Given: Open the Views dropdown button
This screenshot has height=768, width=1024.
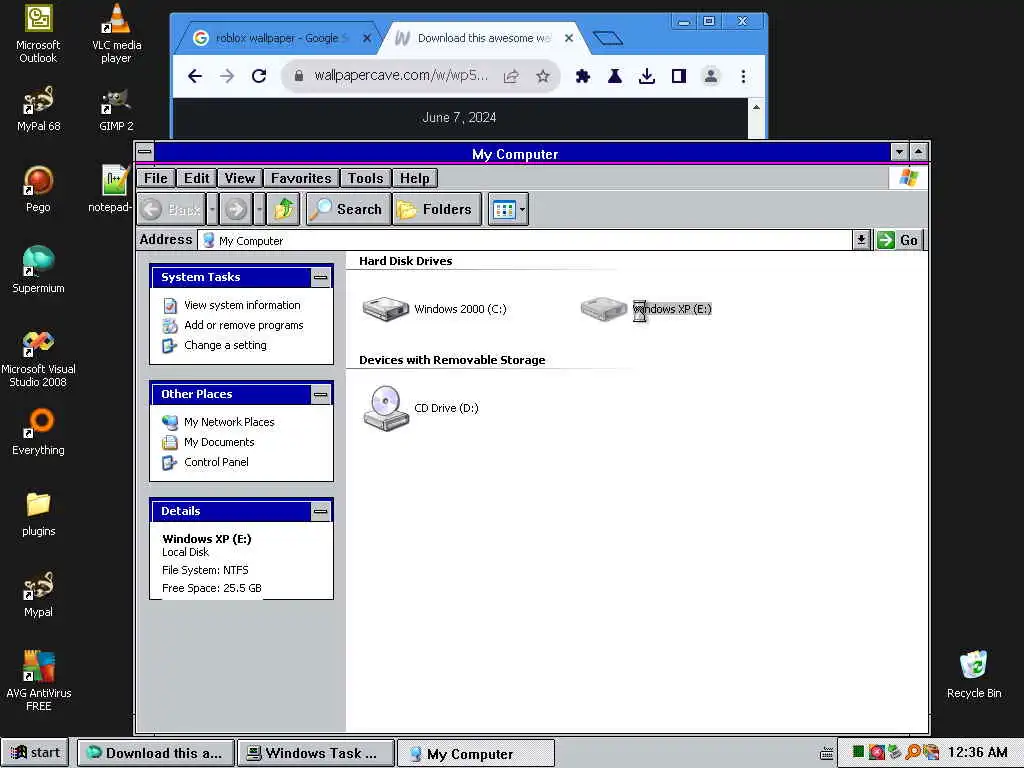Looking at the screenshot, I should point(508,209).
